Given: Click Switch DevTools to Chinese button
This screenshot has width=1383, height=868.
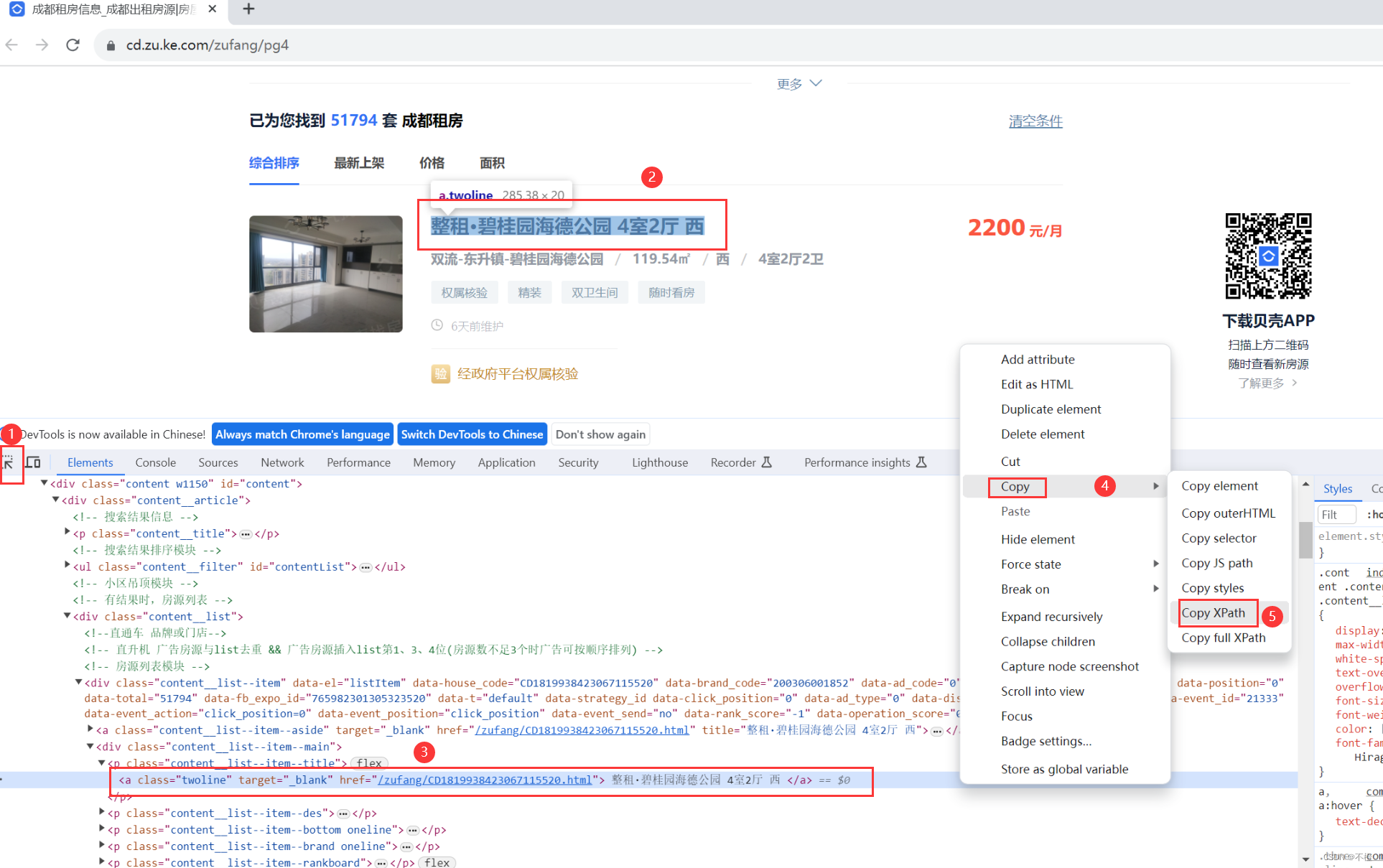Looking at the screenshot, I should pos(472,434).
